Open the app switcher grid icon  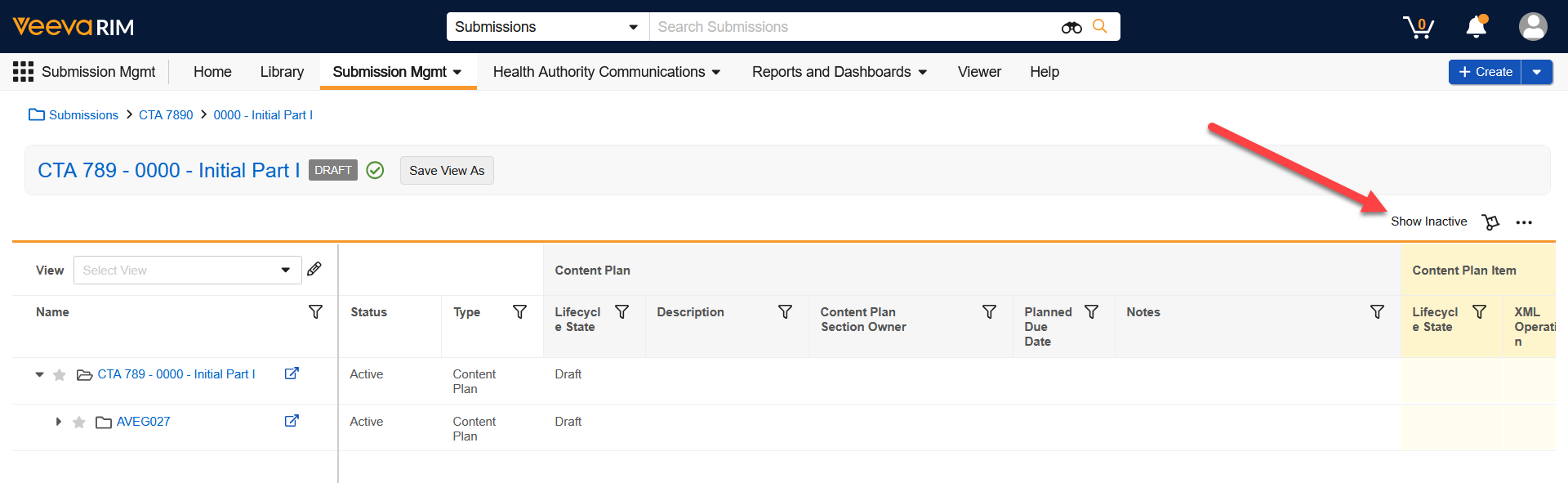click(x=23, y=72)
